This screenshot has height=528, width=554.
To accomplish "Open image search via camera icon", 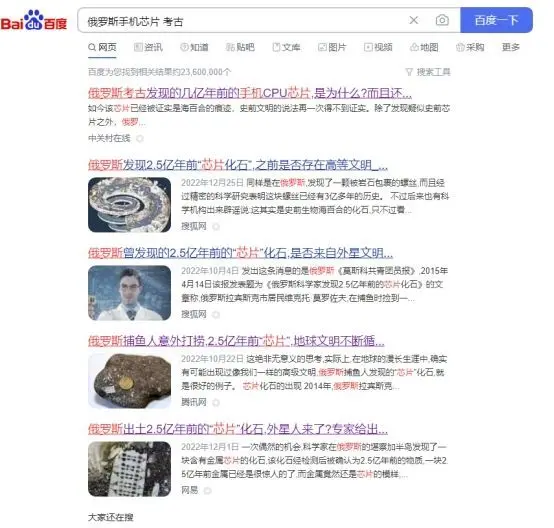I will (442, 20).
